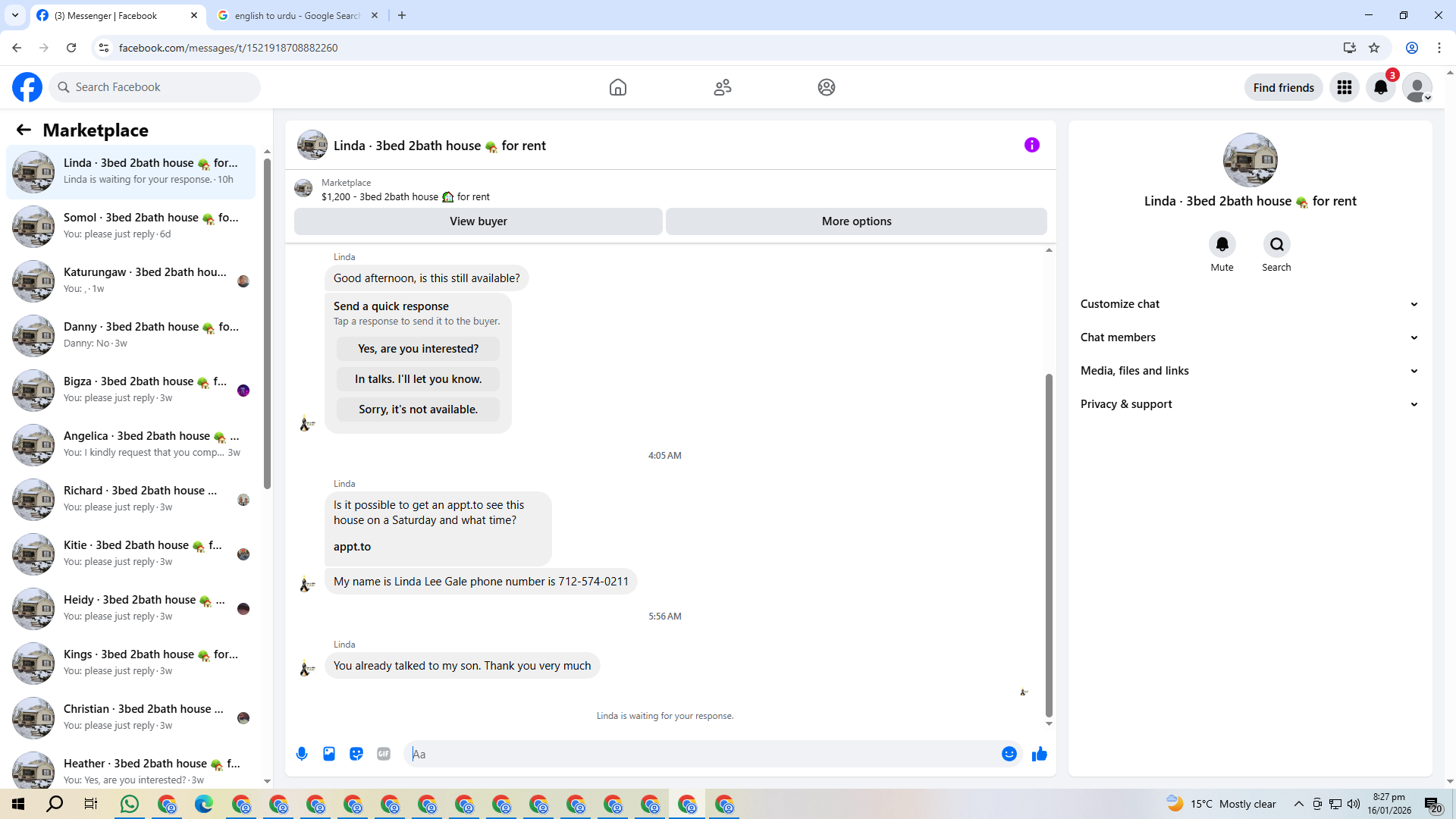The height and width of the screenshot is (819, 1456).
Task: Open the conversation information icon
Action: point(1031,145)
